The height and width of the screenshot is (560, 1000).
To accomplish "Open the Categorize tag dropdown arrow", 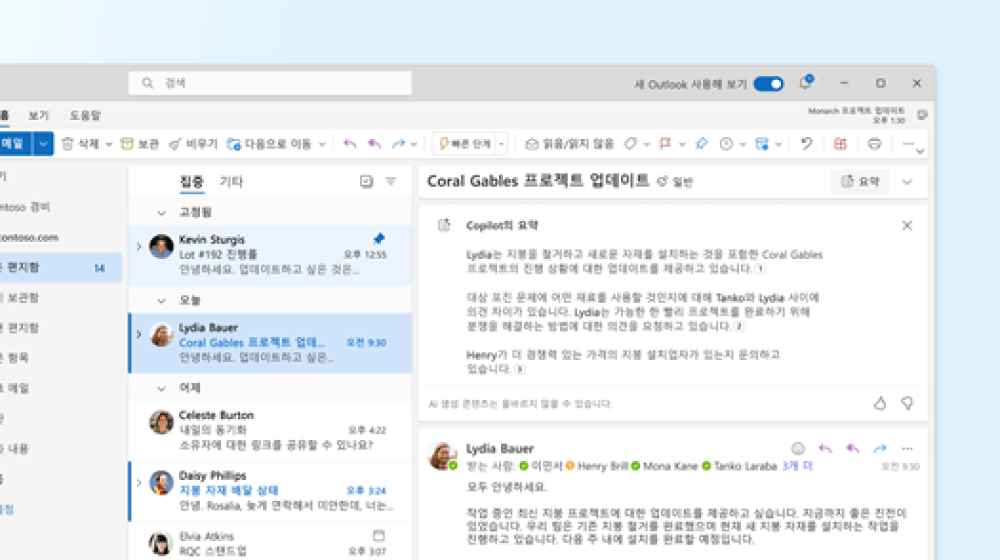I will (x=646, y=144).
